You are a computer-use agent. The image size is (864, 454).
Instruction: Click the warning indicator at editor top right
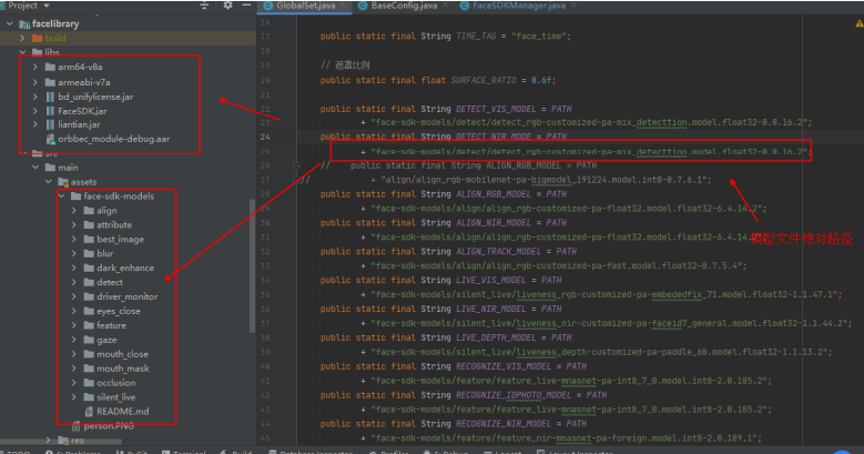pyautogui.click(x=859, y=23)
